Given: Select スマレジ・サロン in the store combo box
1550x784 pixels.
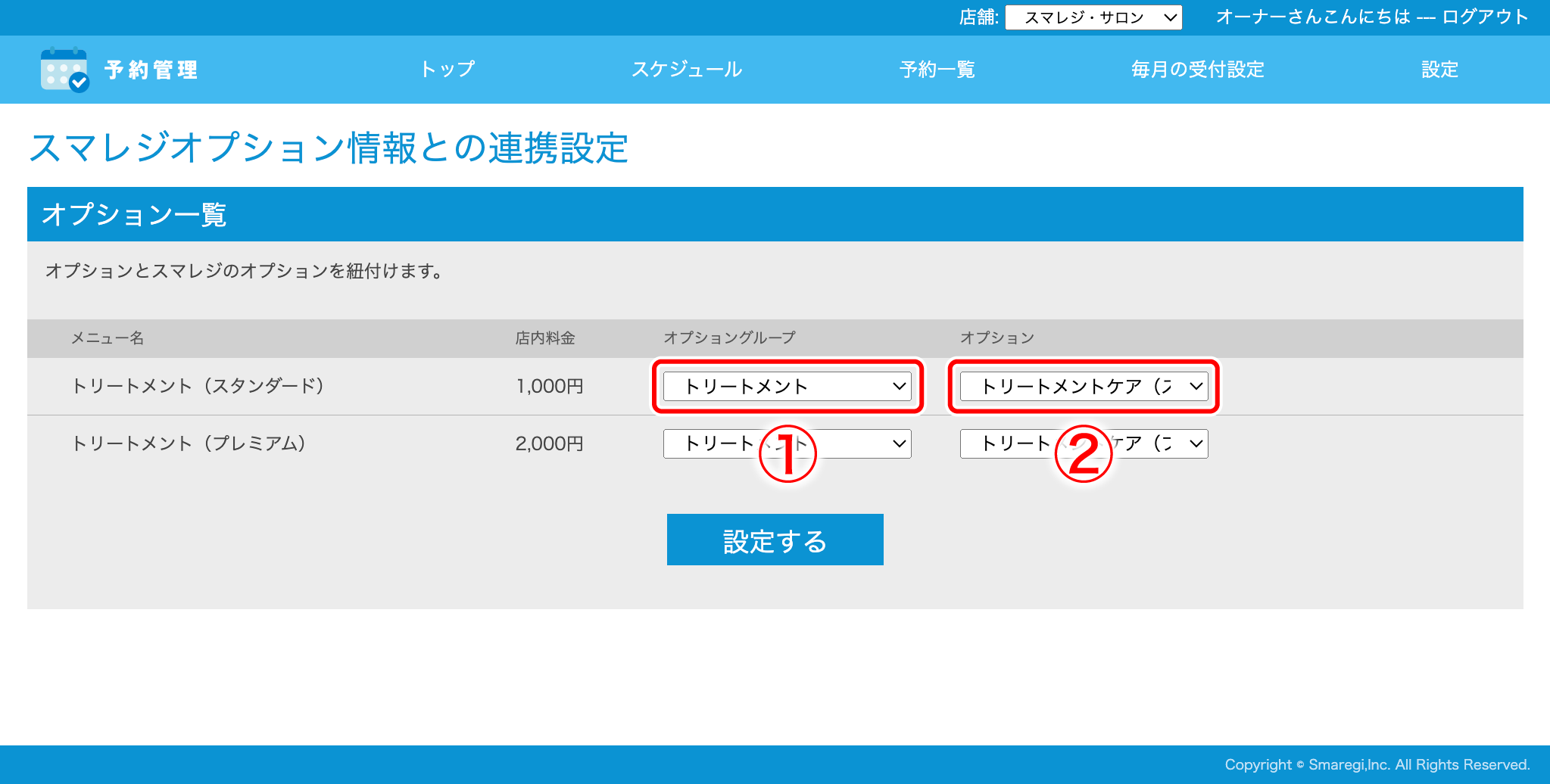Looking at the screenshot, I should (x=1093, y=17).
